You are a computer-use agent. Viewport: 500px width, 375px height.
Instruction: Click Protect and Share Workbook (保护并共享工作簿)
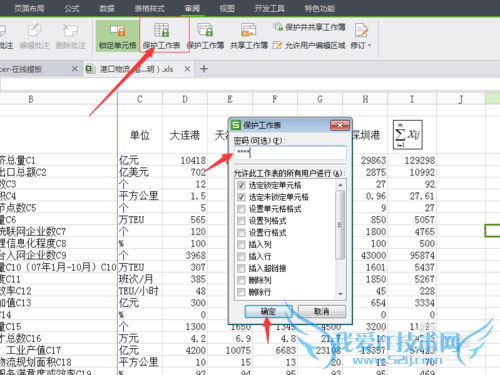click(x=309, y=27)
